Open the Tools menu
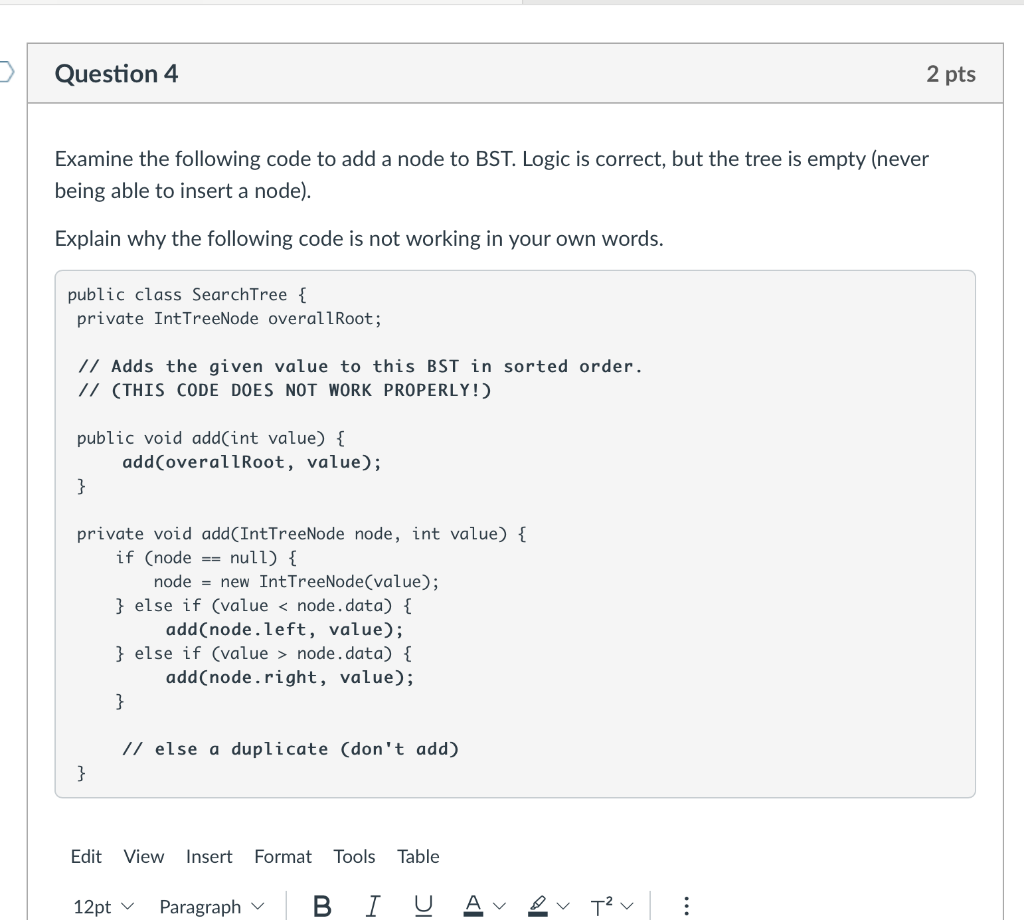Viewport: 1024px width, 920px height. pos(355,856)
